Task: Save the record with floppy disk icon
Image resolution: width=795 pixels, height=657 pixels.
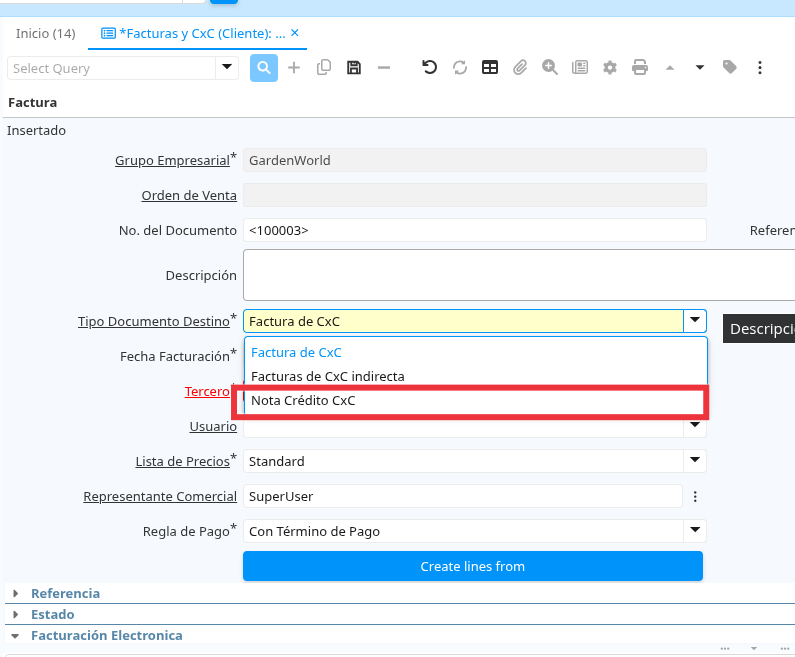Action: (354, 67)
